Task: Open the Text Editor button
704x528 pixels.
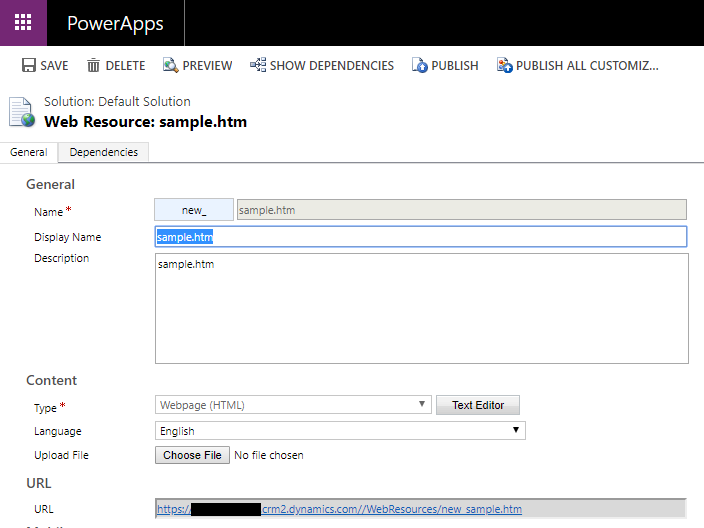Action: [x=477, y=405]
